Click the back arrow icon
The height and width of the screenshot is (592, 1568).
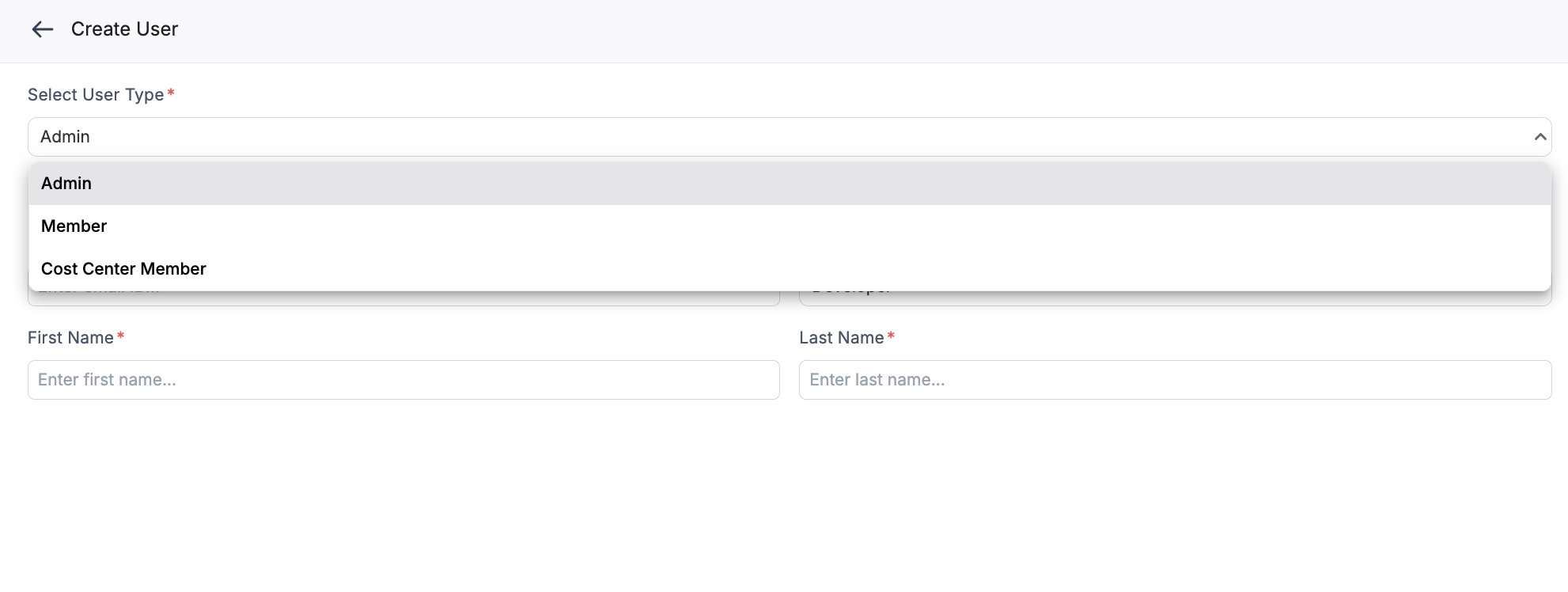42,29
